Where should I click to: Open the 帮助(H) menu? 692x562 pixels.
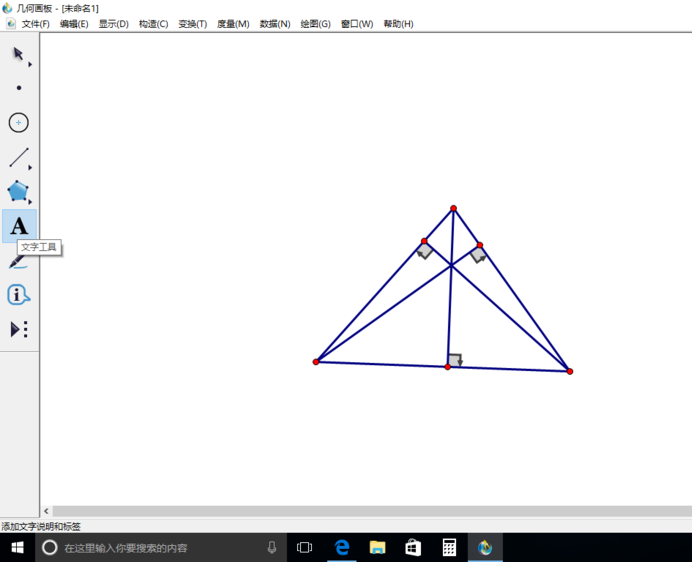[398, 24]
